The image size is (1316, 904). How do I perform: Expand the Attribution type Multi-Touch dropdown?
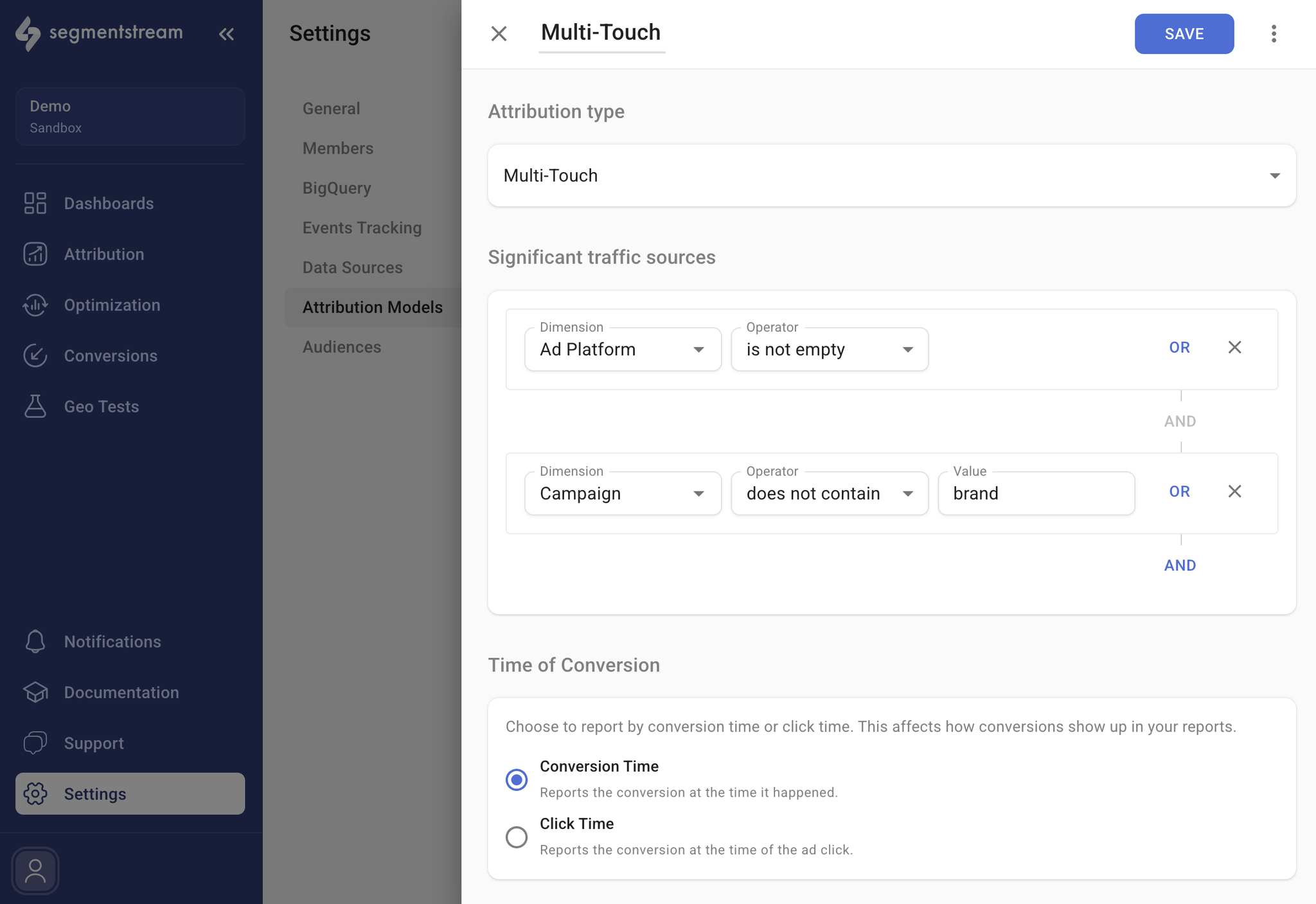(x=891, y=175)
